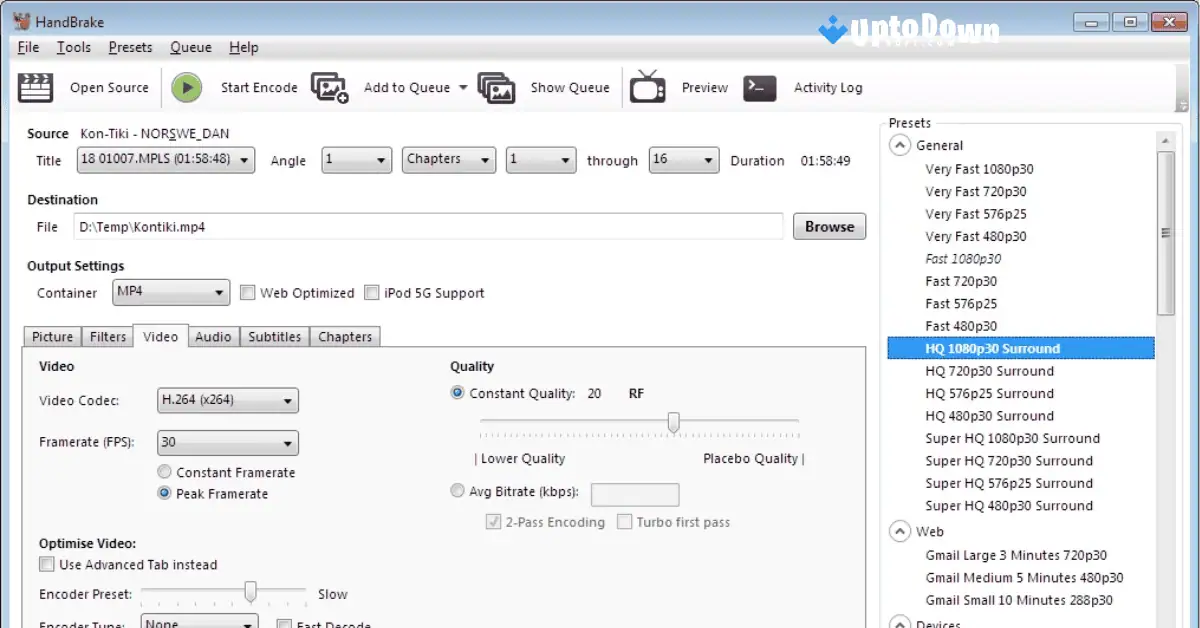Select the Super HQ 1080p30 Surround preset

click(1012, 438)
